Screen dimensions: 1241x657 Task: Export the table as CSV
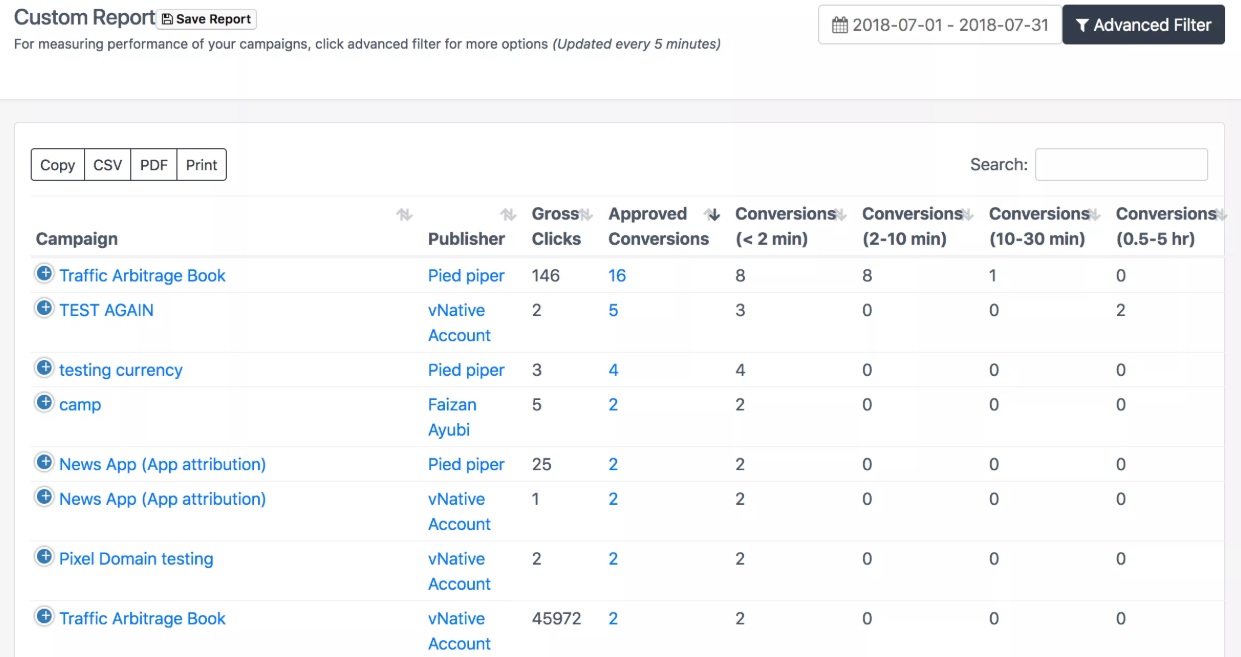point(107,165)
